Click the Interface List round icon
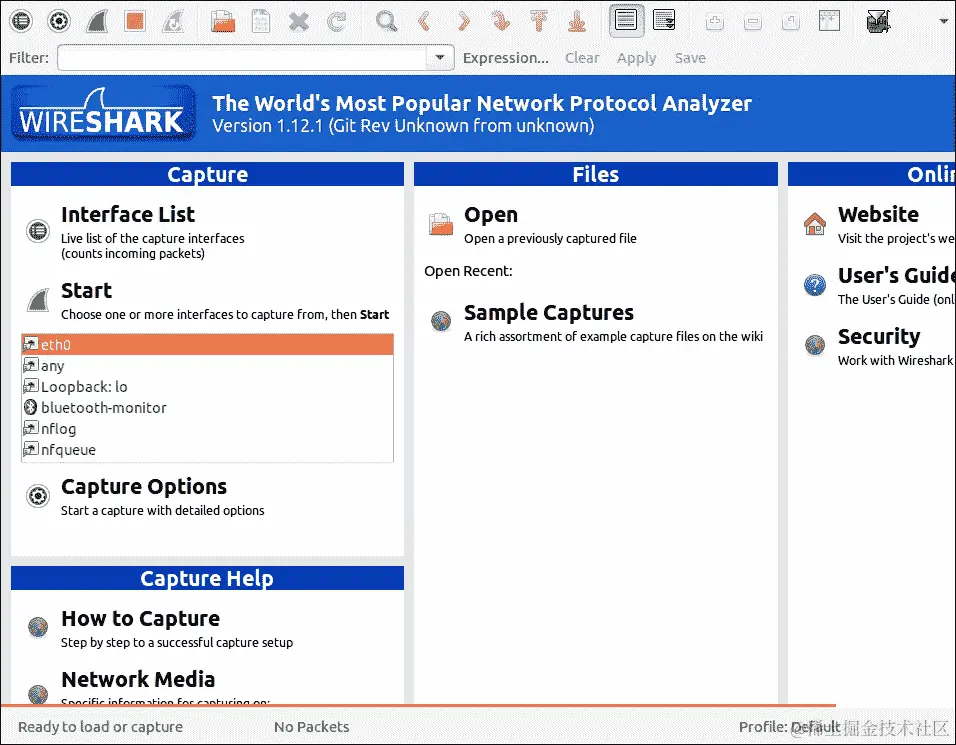956x745 pixels. click(38, 231)
